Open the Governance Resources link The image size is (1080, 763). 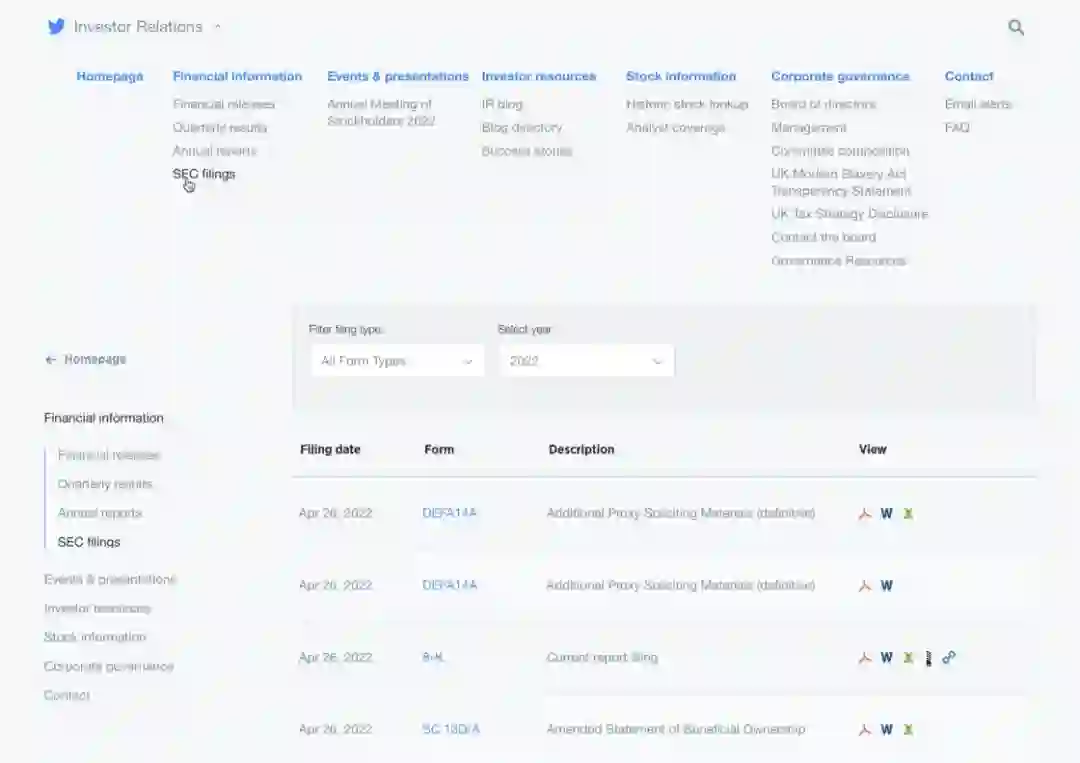pos(838,261)
